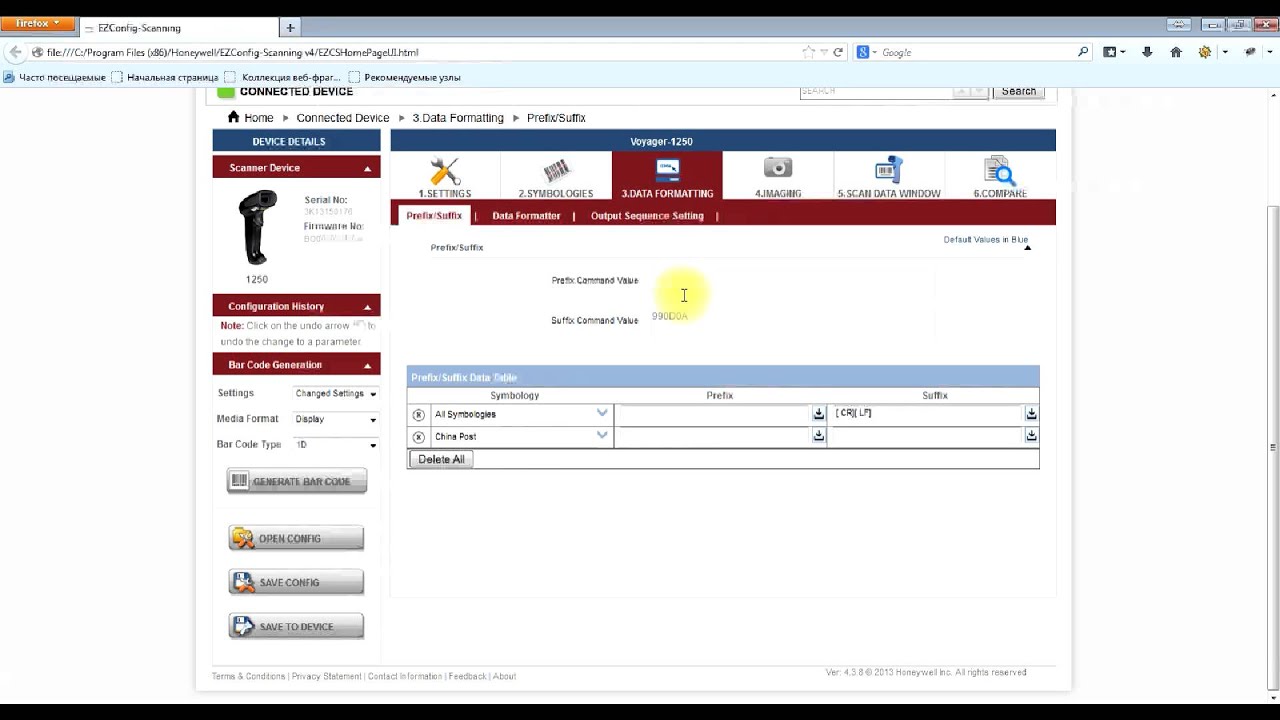Open the Media Format Display dropdown
This screenshot has width=1280, height=720.
click(336, 420)
